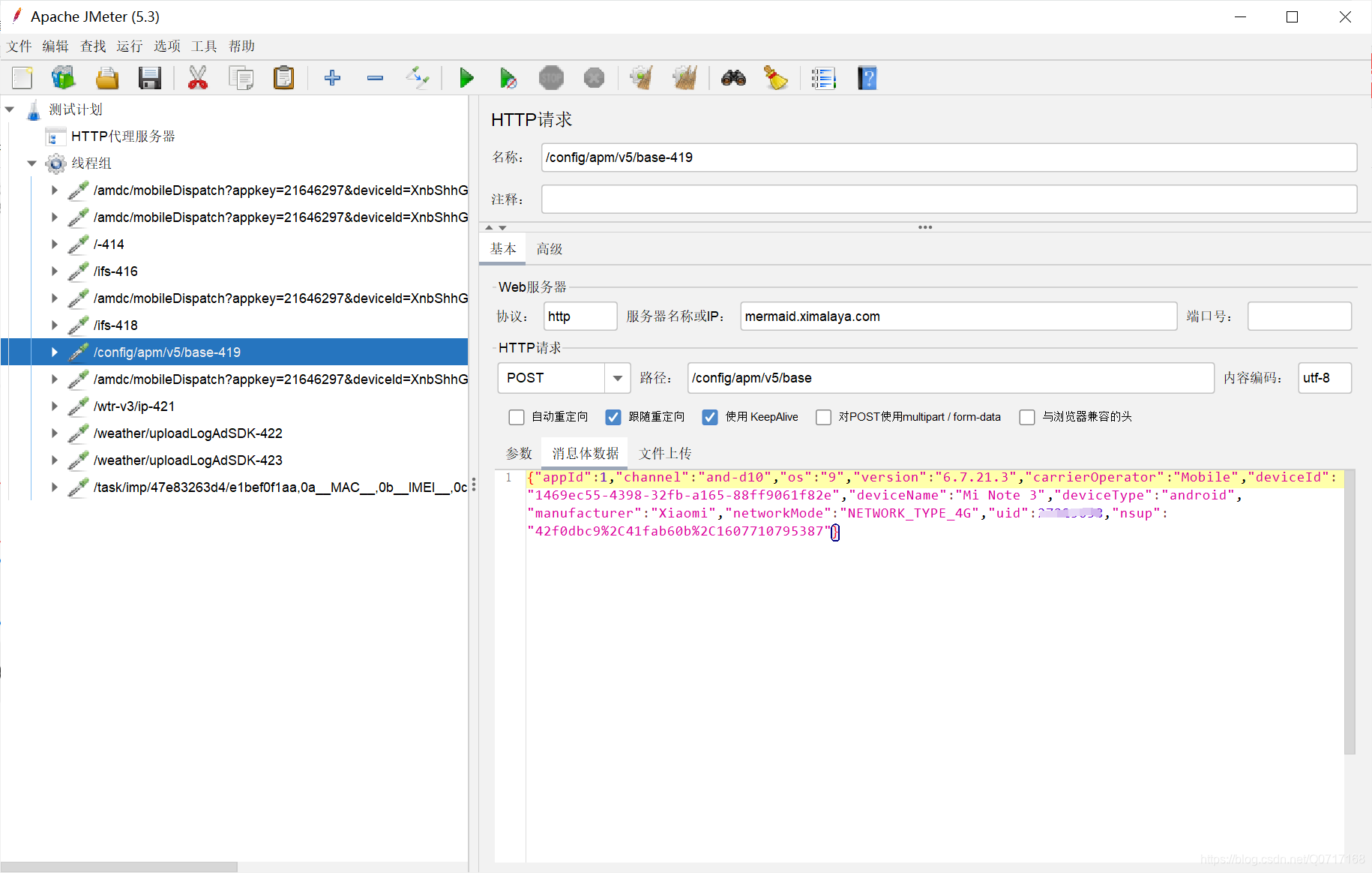Collapse the 线程组 tree node
The width and height of the screenshot is (1372, 873).
[31, 163]
